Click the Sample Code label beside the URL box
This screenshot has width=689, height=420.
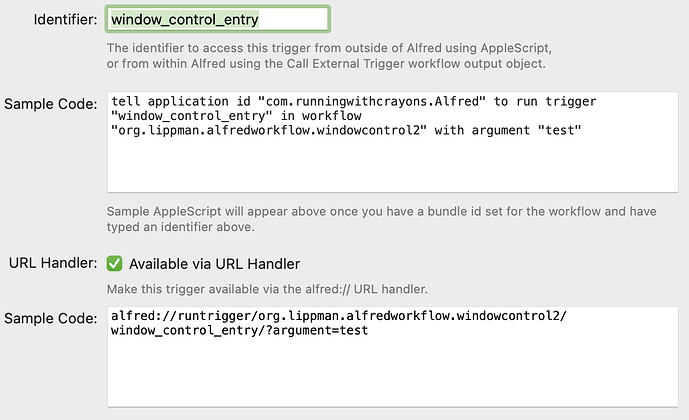point(51,318)
